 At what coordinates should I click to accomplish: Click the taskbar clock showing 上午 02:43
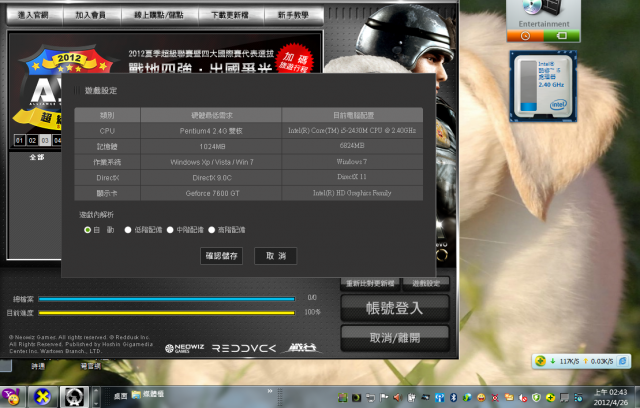[x=611, y=397]
